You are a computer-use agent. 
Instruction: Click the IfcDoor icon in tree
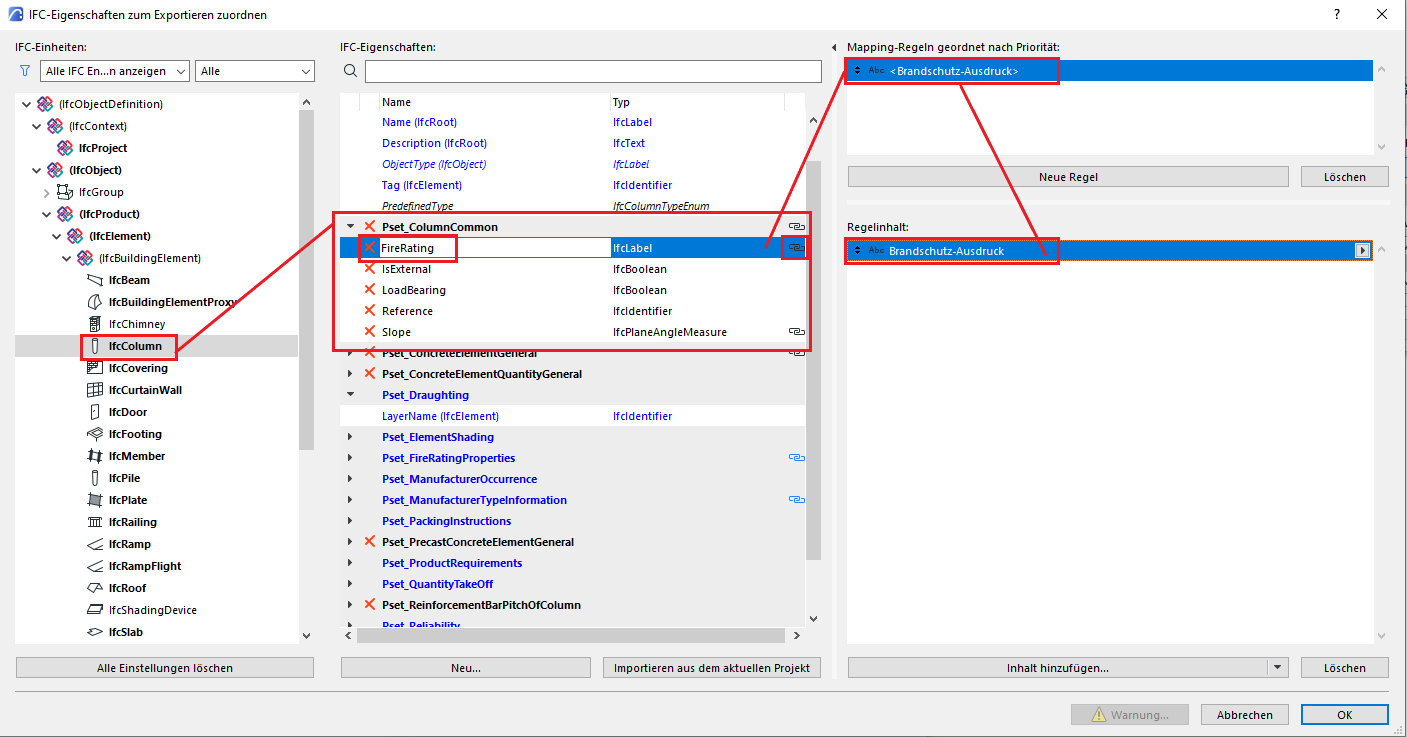click(95, 412)
